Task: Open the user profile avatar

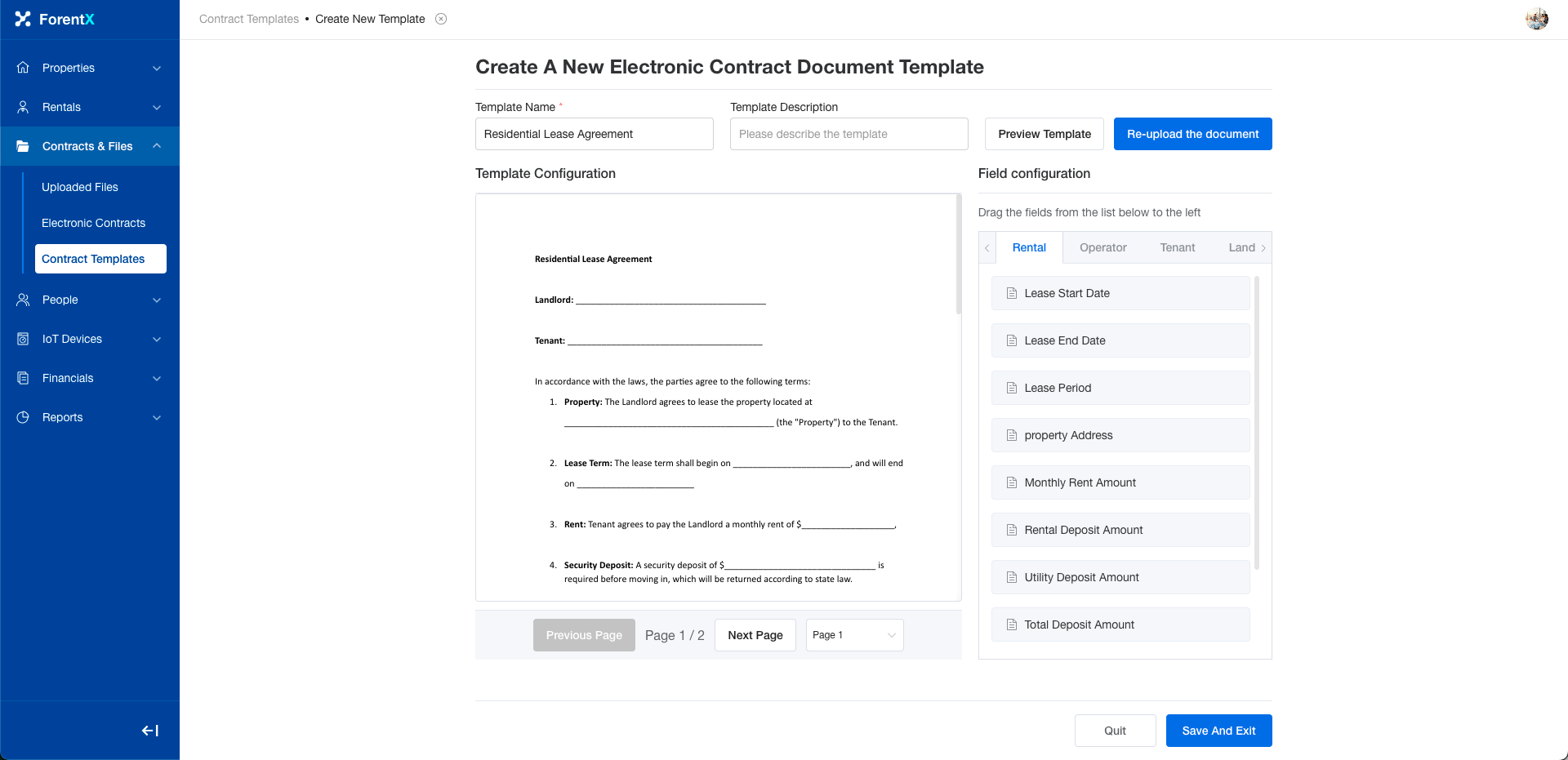Action: coord(1536,19)
